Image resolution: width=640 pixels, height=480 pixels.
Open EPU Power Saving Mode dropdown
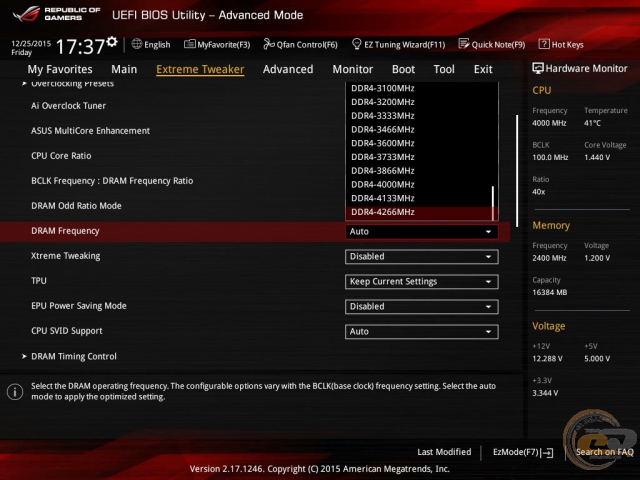(x=421, y=307)
